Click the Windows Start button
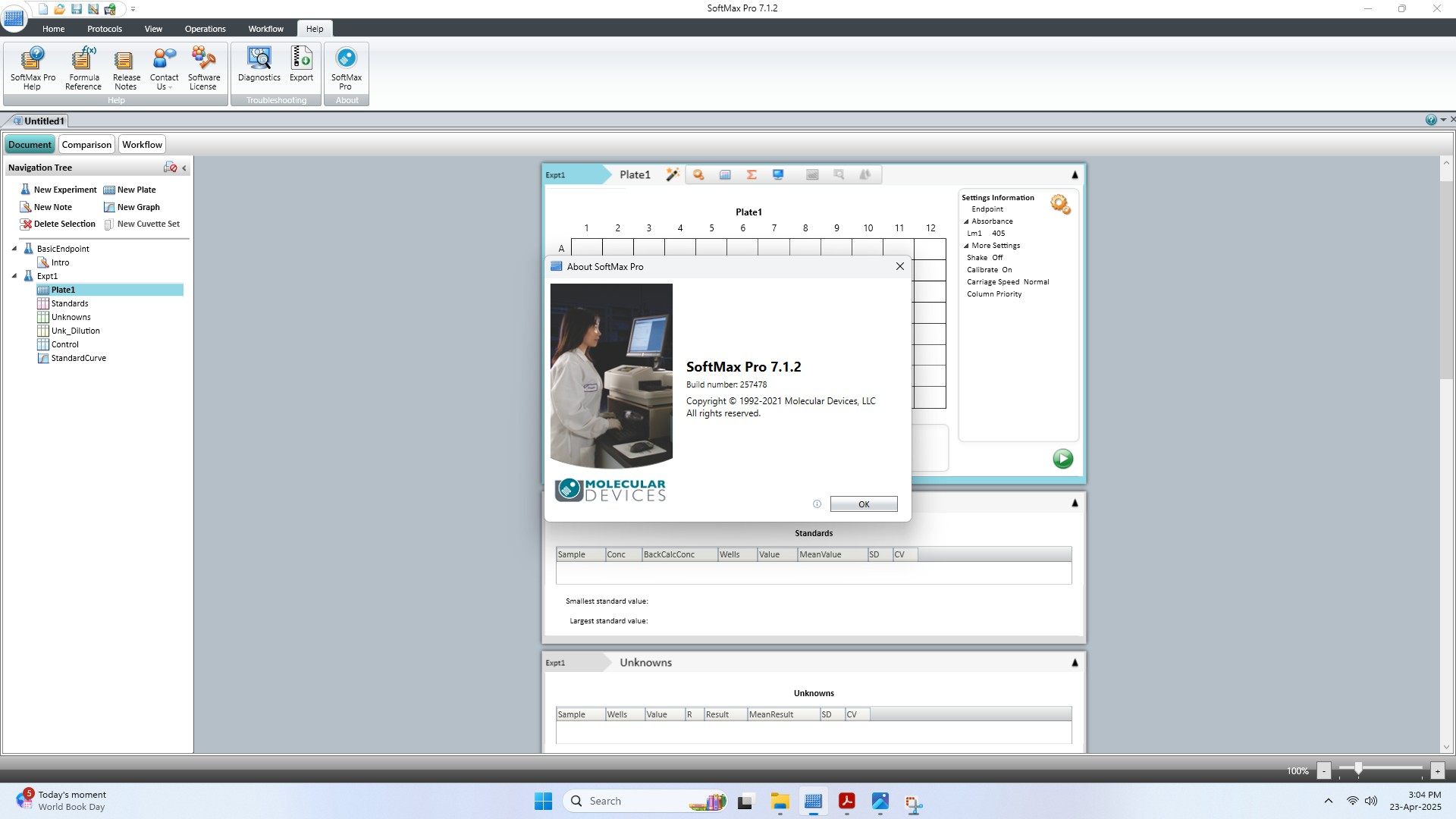The image size is (1456, 819). (x=544, y=801)
